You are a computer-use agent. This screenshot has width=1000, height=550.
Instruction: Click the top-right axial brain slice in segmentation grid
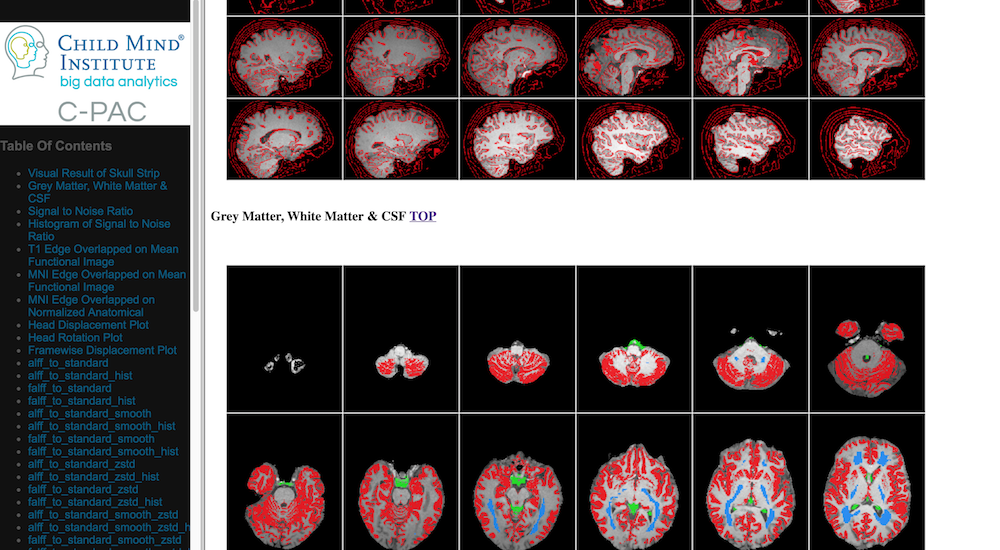click(867, 340)
